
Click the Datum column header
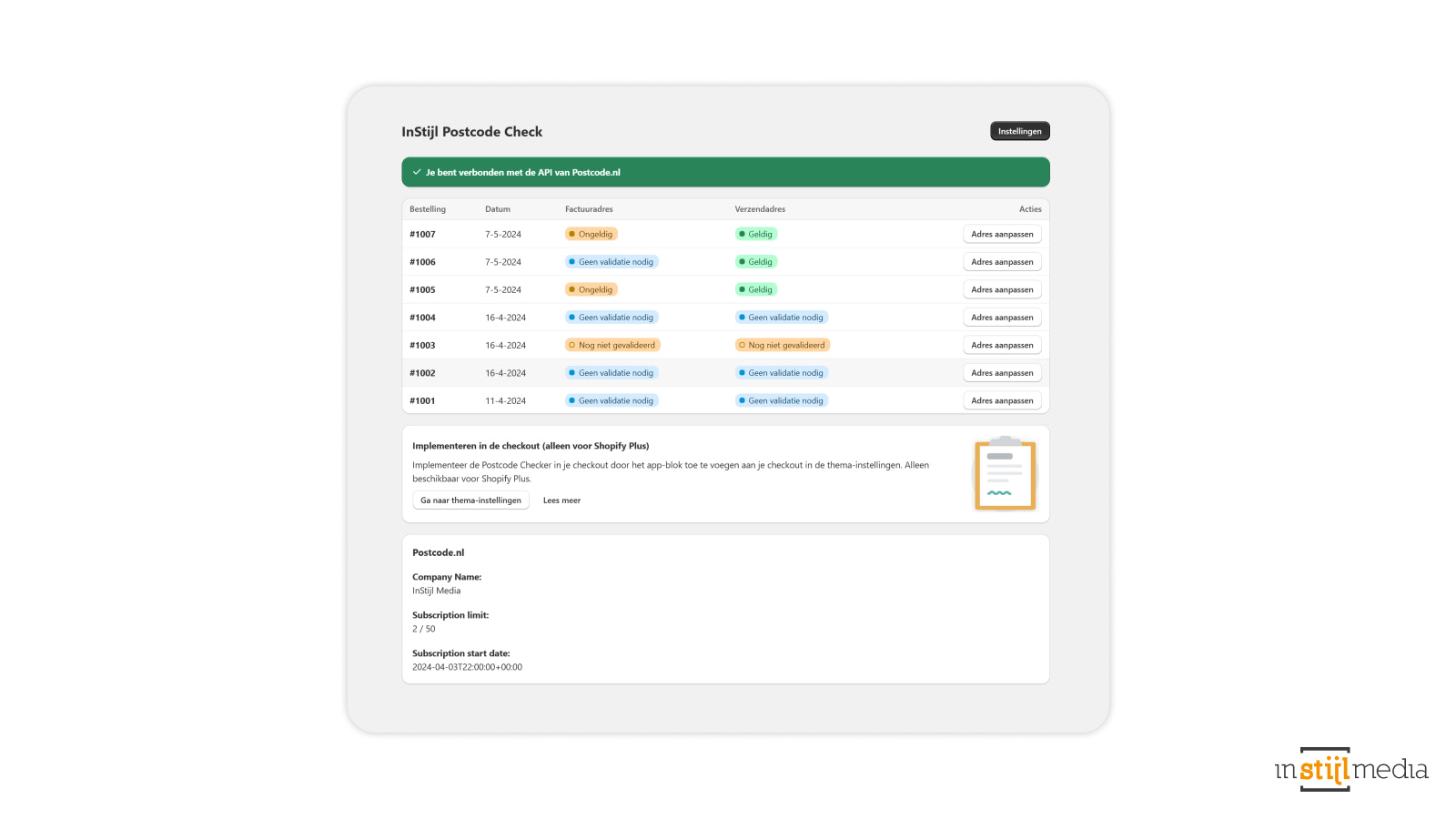click(498, 209)
